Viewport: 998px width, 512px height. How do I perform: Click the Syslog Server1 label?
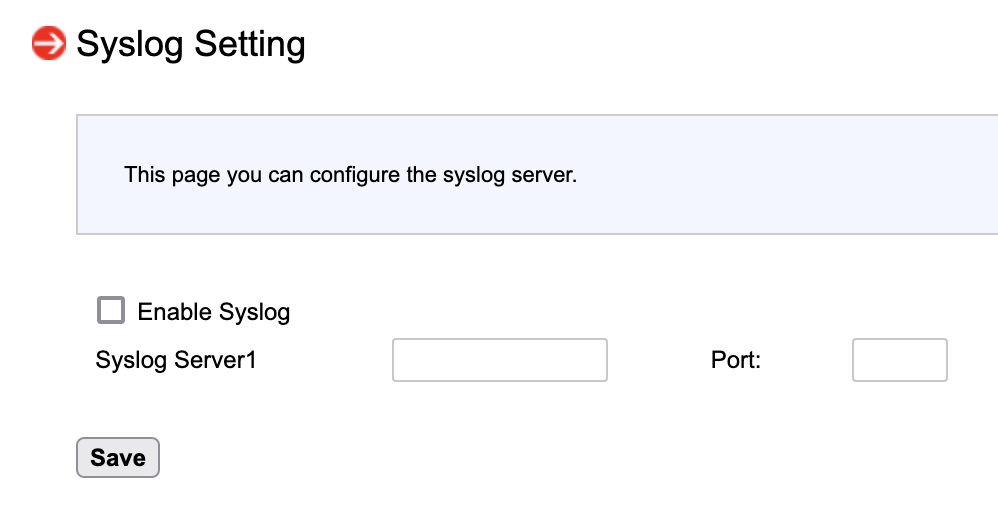click(x=176, y=360)
